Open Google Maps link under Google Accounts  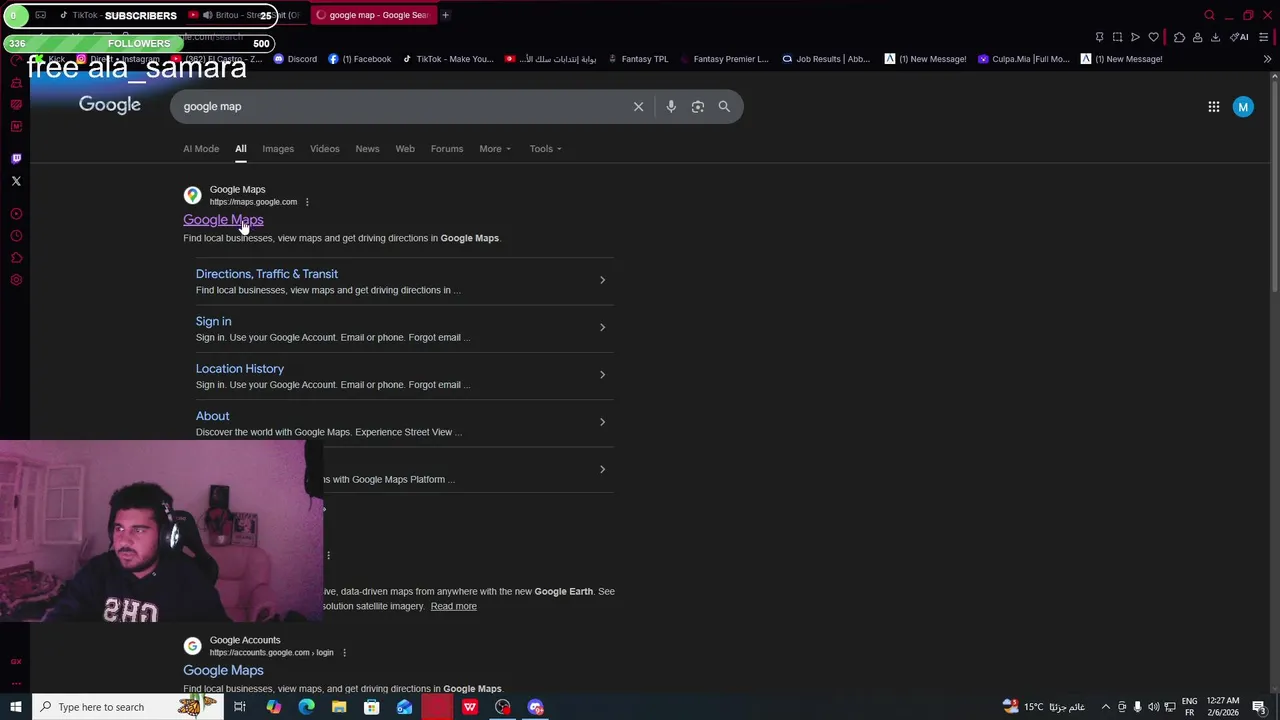[x=223, y=670]
